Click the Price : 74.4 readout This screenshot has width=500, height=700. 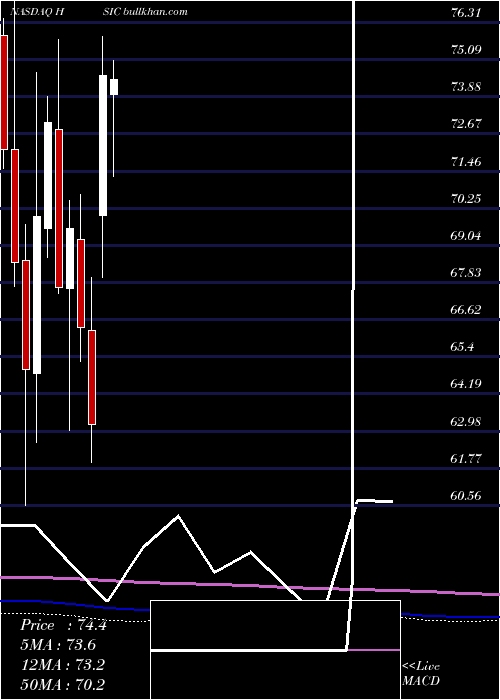pyautogui.click(x=63, y=625)
